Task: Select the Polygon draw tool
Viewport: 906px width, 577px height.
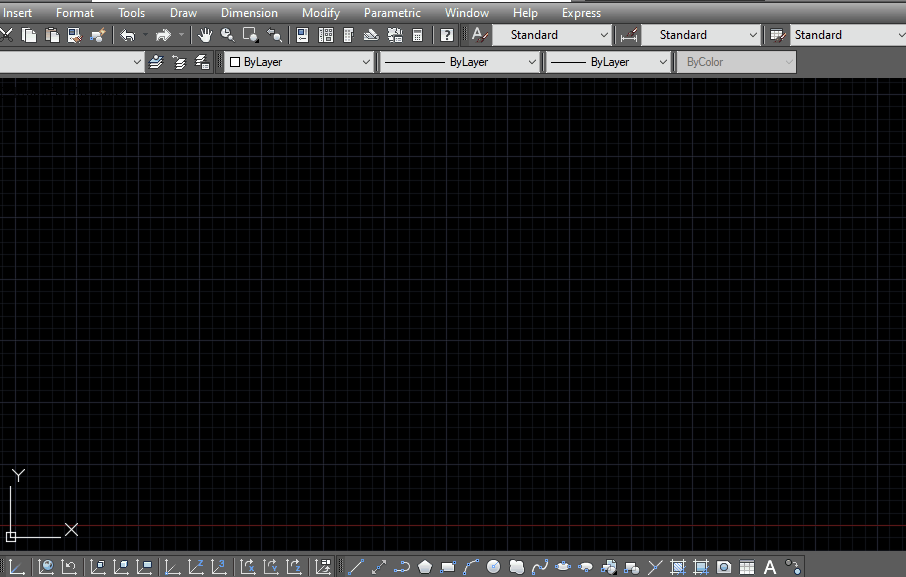Action: tap(425, 567)
